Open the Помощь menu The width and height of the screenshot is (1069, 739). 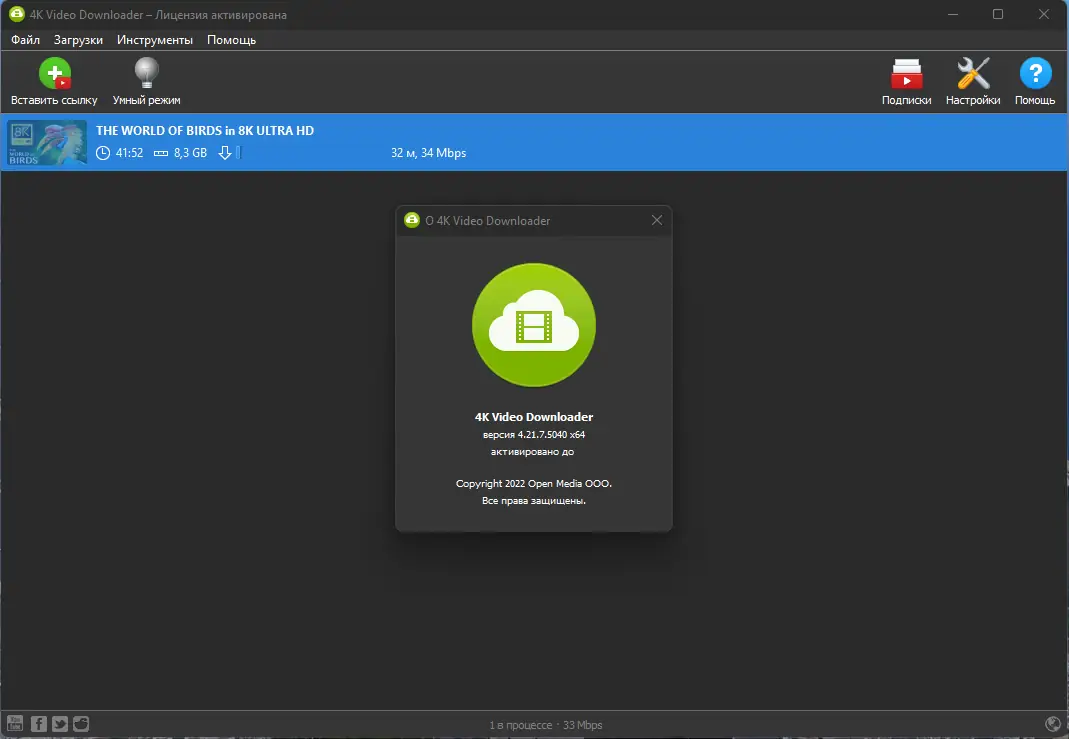click(x=230, y=40)
